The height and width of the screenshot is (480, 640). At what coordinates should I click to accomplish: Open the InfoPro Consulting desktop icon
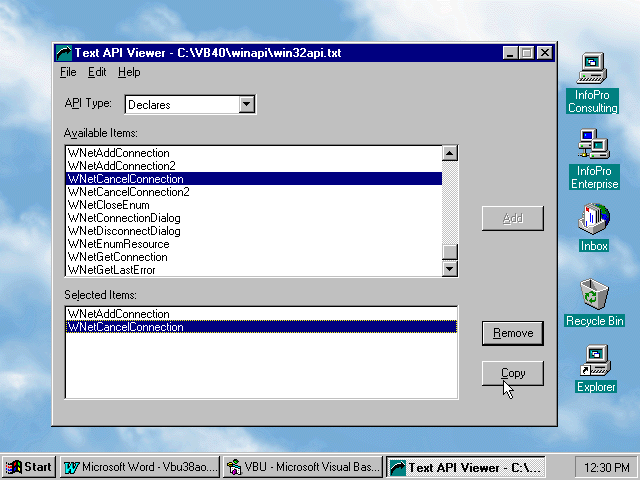click(593, 69)
